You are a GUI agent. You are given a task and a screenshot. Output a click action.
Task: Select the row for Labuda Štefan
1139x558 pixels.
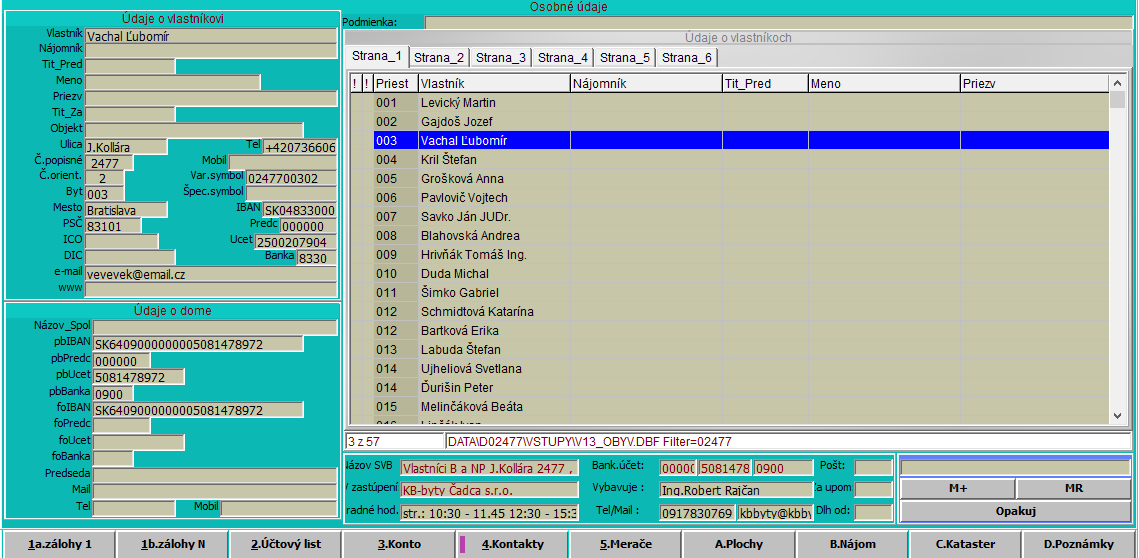pyautogui.click(x=729, y=349)
